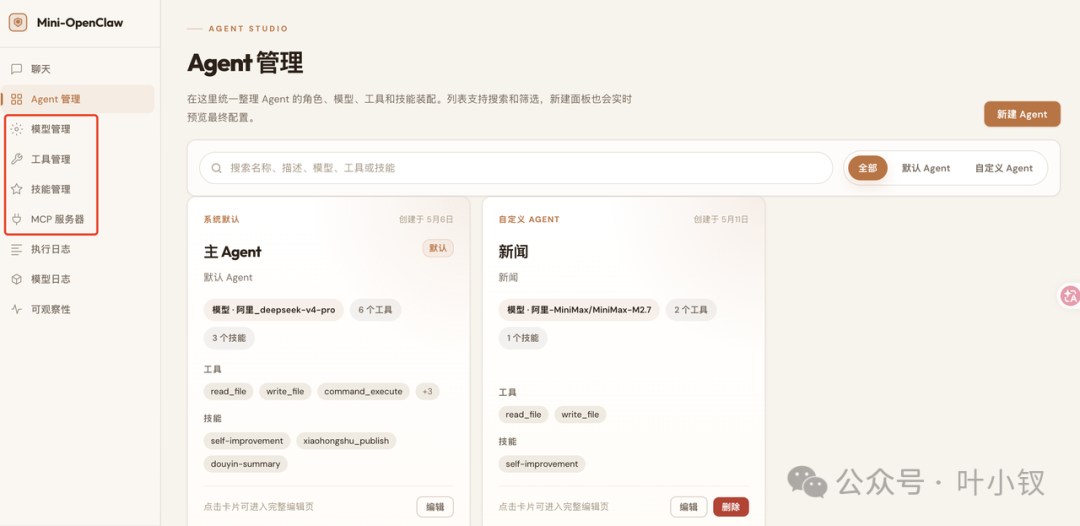Click the MCP 服务器 plug icon
This screenshot has height=526, width=1080.
(17, 220)
